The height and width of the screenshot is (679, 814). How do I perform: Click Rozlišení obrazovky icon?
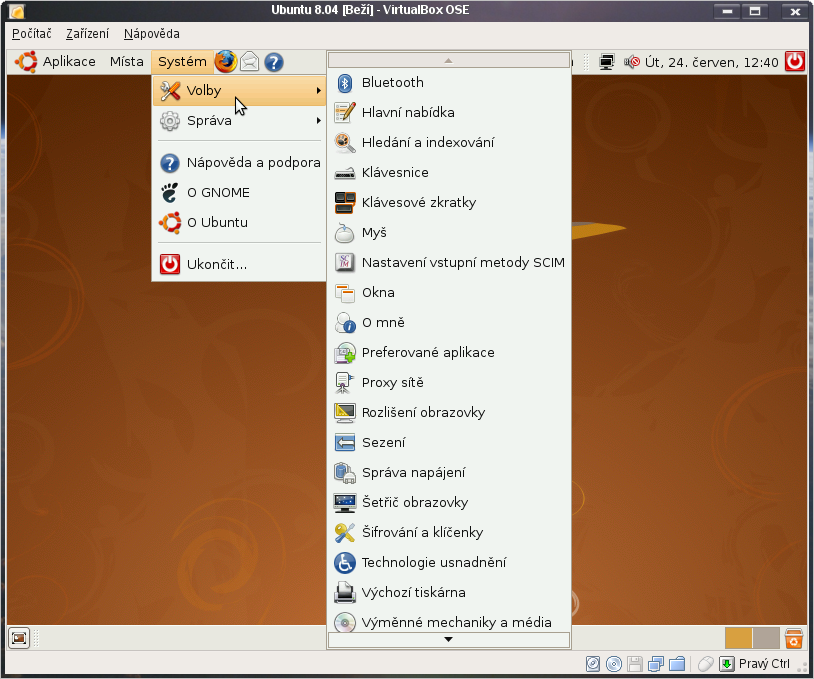345,413
